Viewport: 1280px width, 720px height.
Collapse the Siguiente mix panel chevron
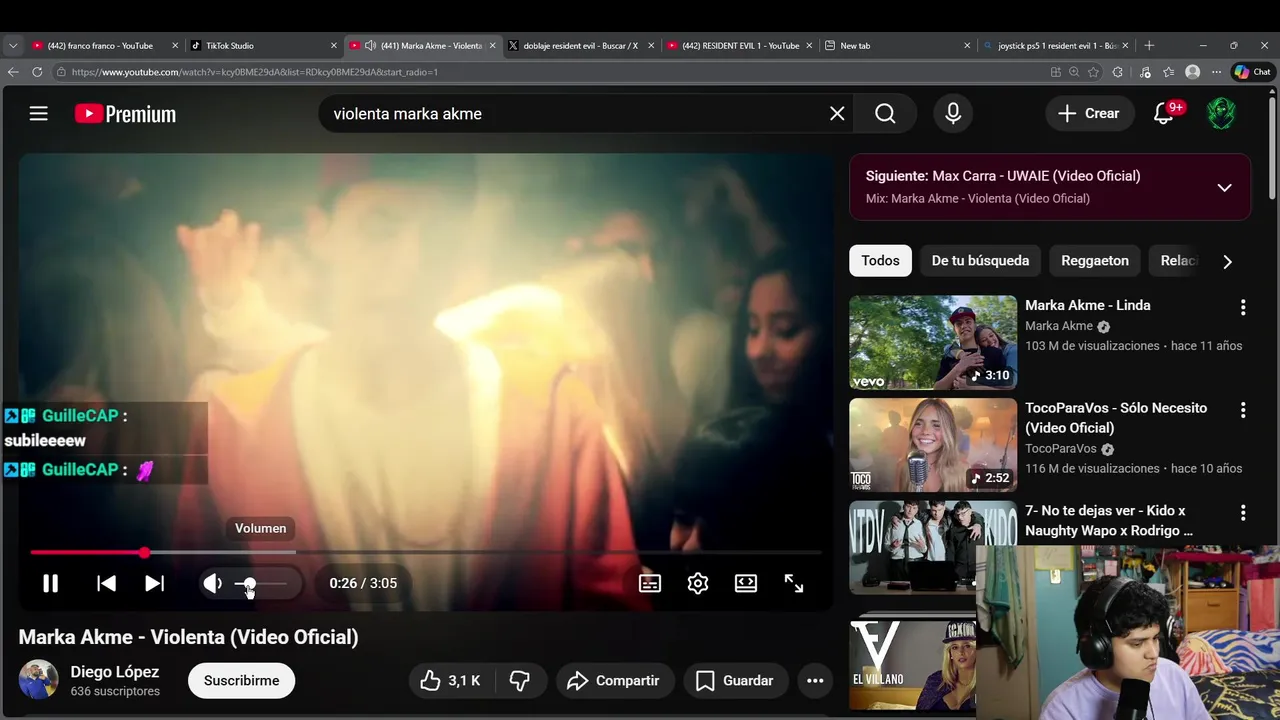point(1224,187)
